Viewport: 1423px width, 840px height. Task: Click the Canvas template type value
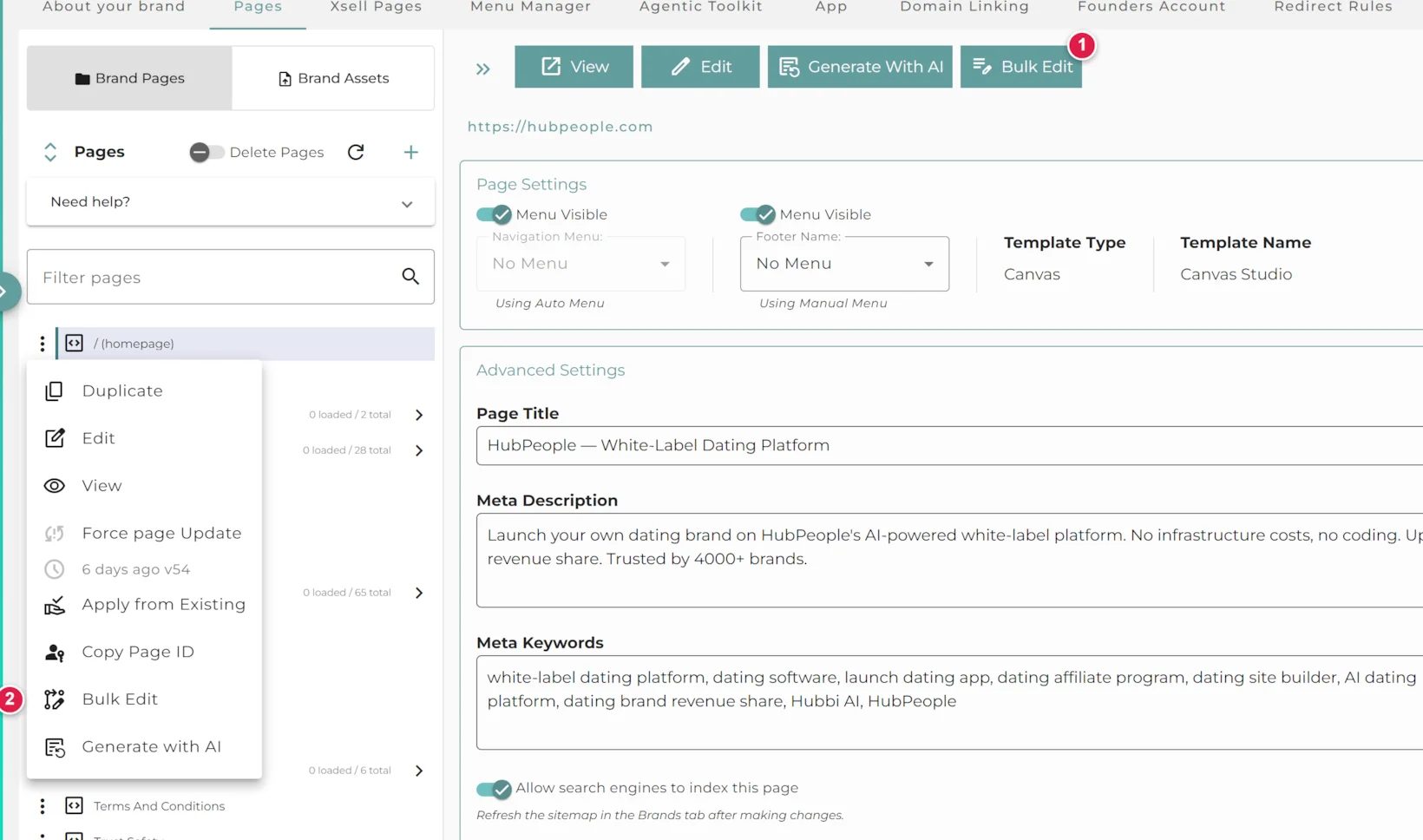(x=1032, y=274)
